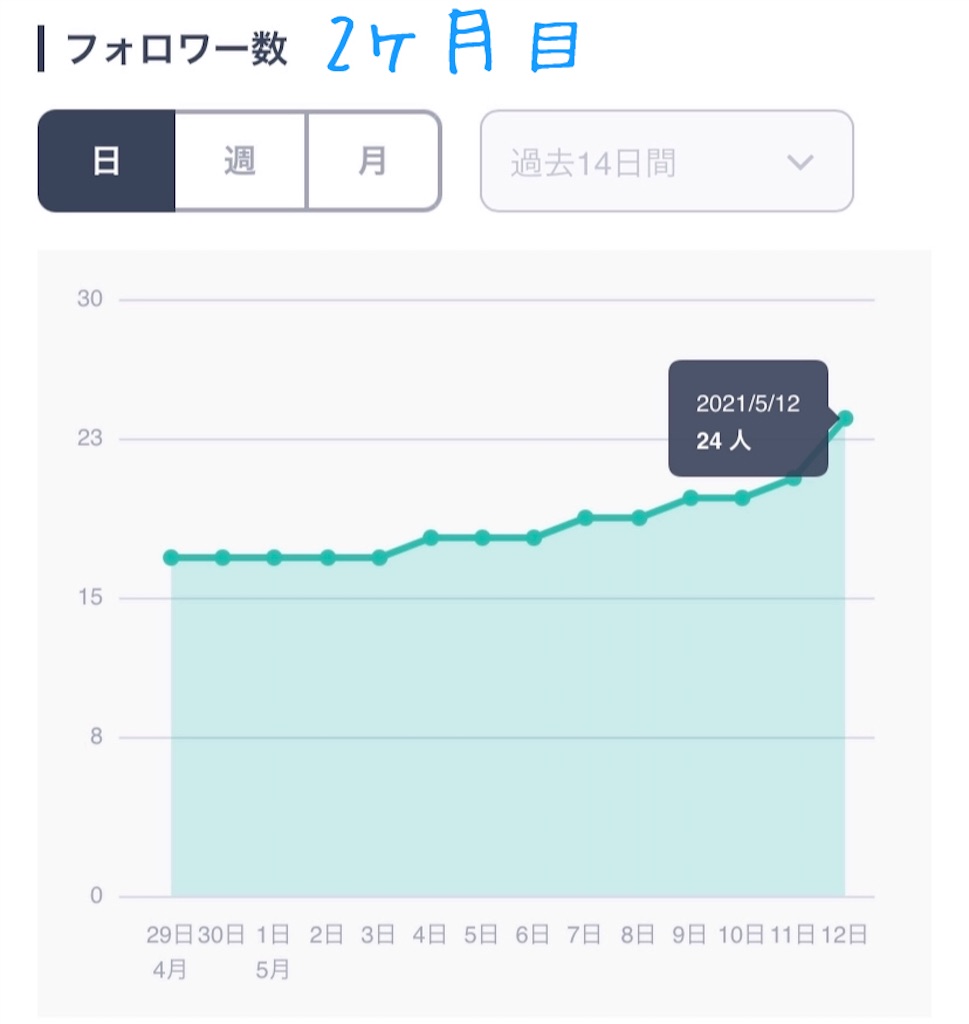This screenshot has width=969, height=1024.
Task: Click the 6日 data point on the line
Action: coord(533,538)
